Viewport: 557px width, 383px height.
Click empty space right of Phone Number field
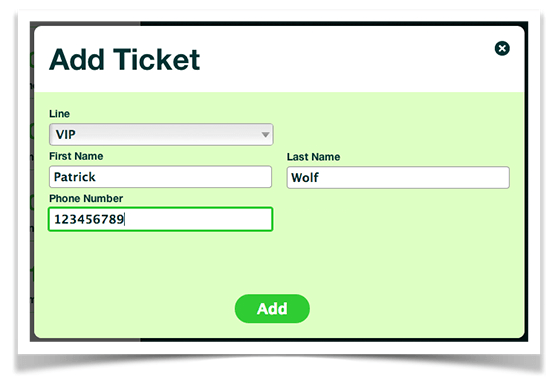398,219
